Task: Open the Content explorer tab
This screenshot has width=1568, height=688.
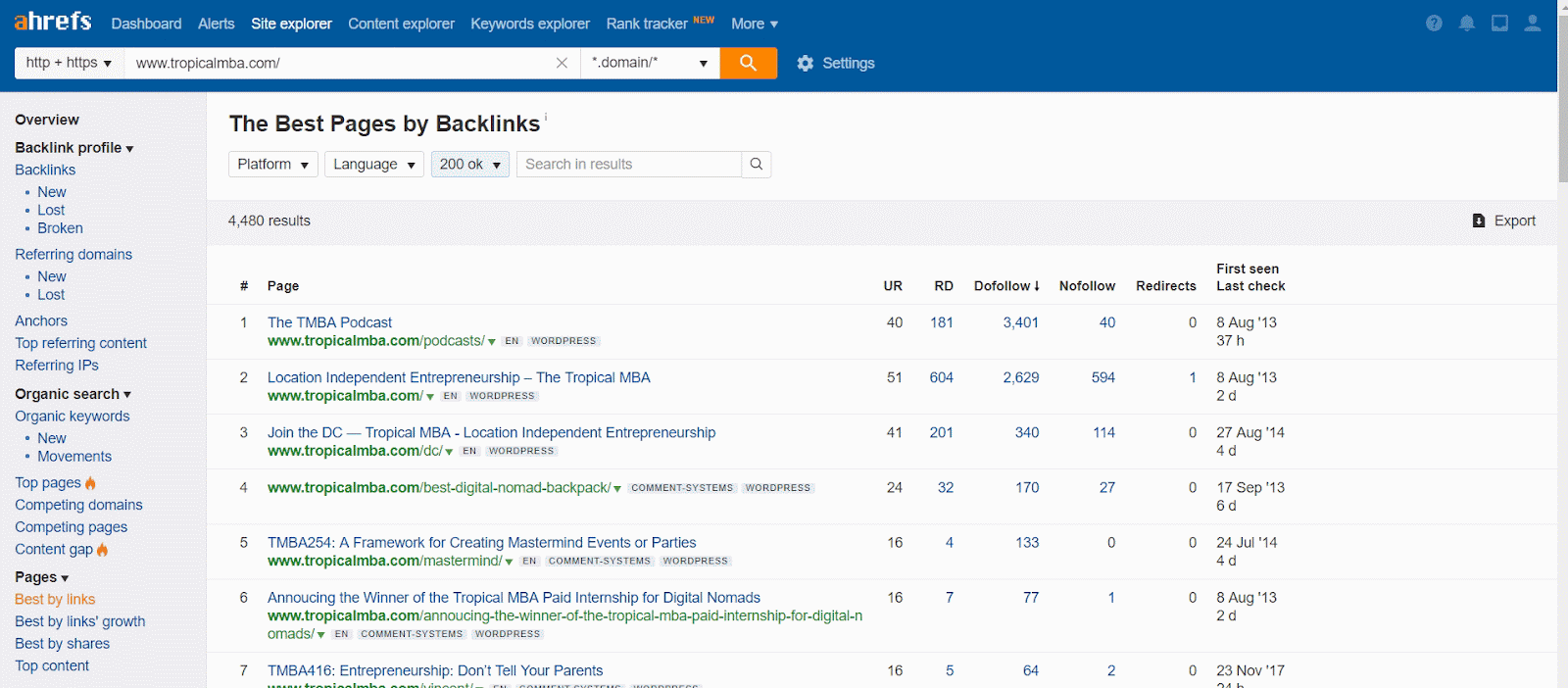Action: coord(401,24)
